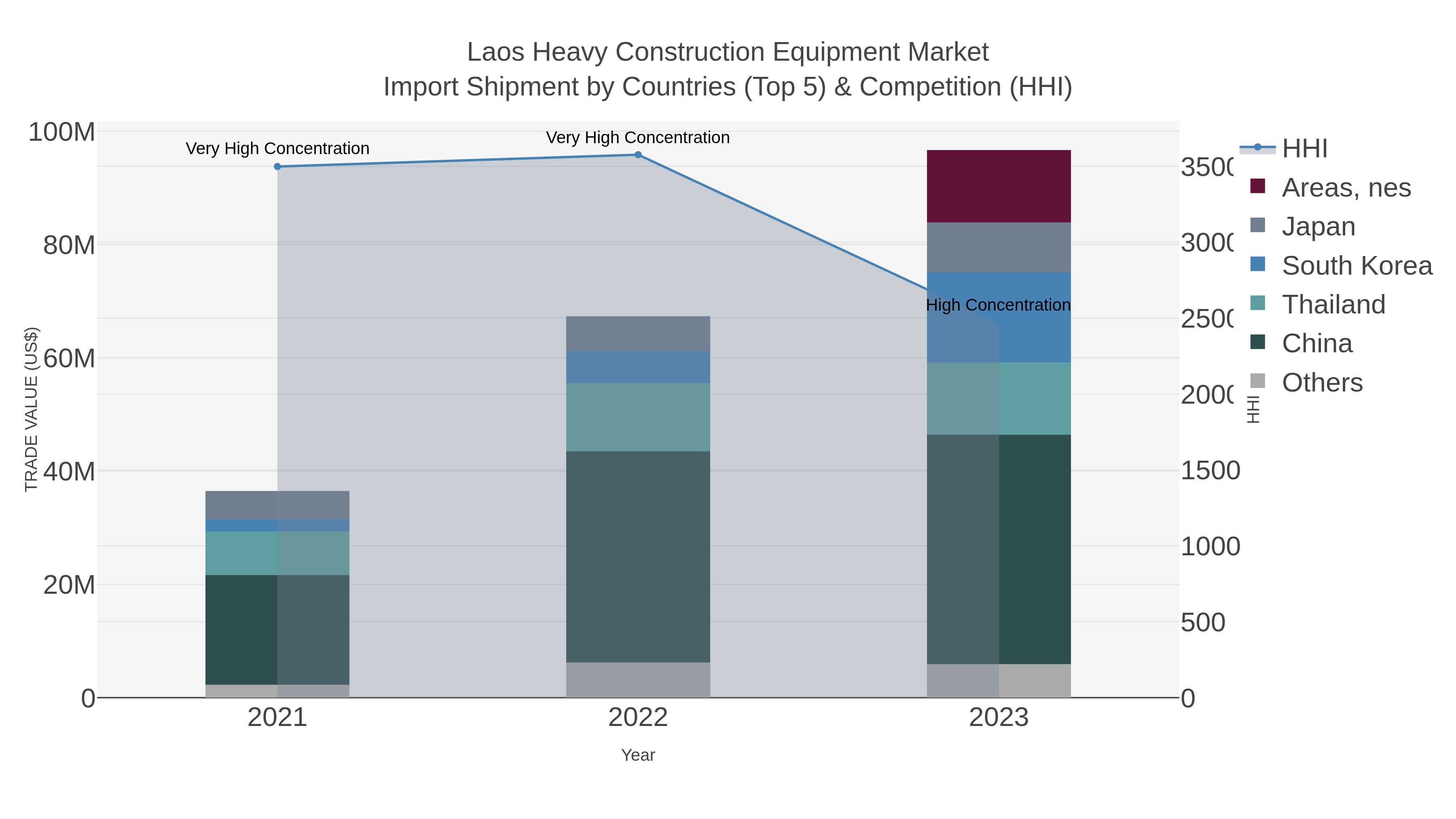Click the 500 right-axis tick label
The image size is (1456, 819).
click(x=1203, y=622)
